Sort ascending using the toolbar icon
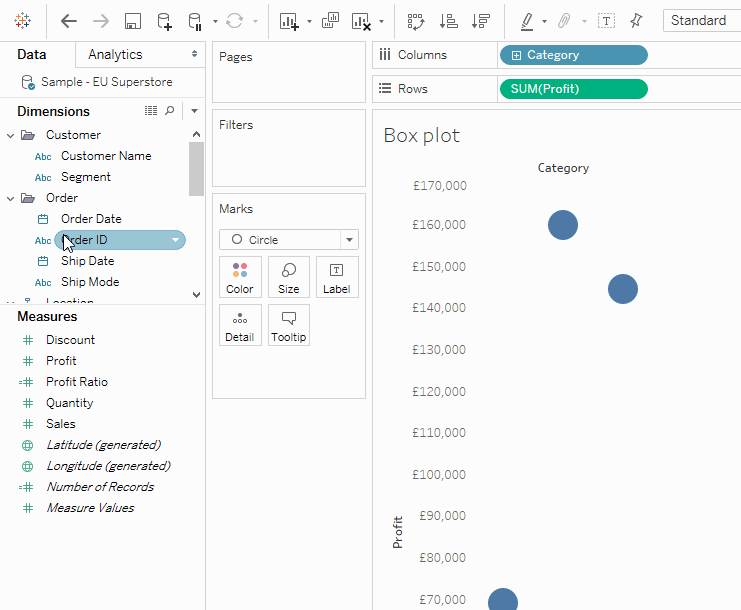741x610 pixels. coord(449,21)
